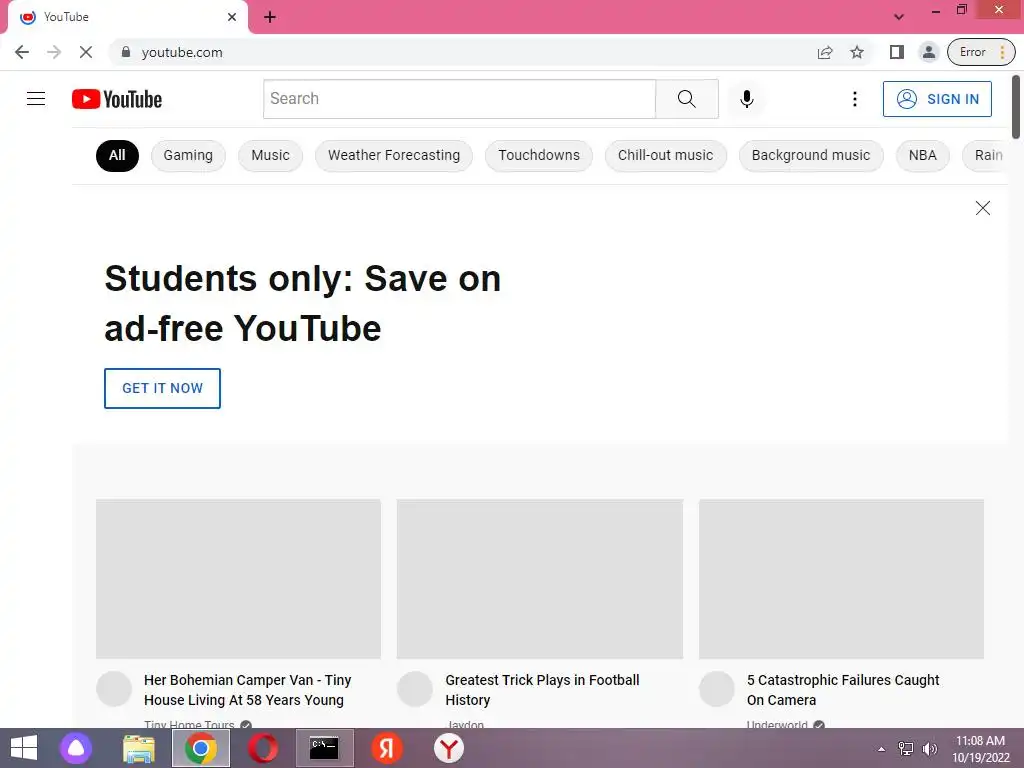Screen dimensions: 1024x768
Task: Click the youtube.com address bar URL
Action: coord(182,52)
